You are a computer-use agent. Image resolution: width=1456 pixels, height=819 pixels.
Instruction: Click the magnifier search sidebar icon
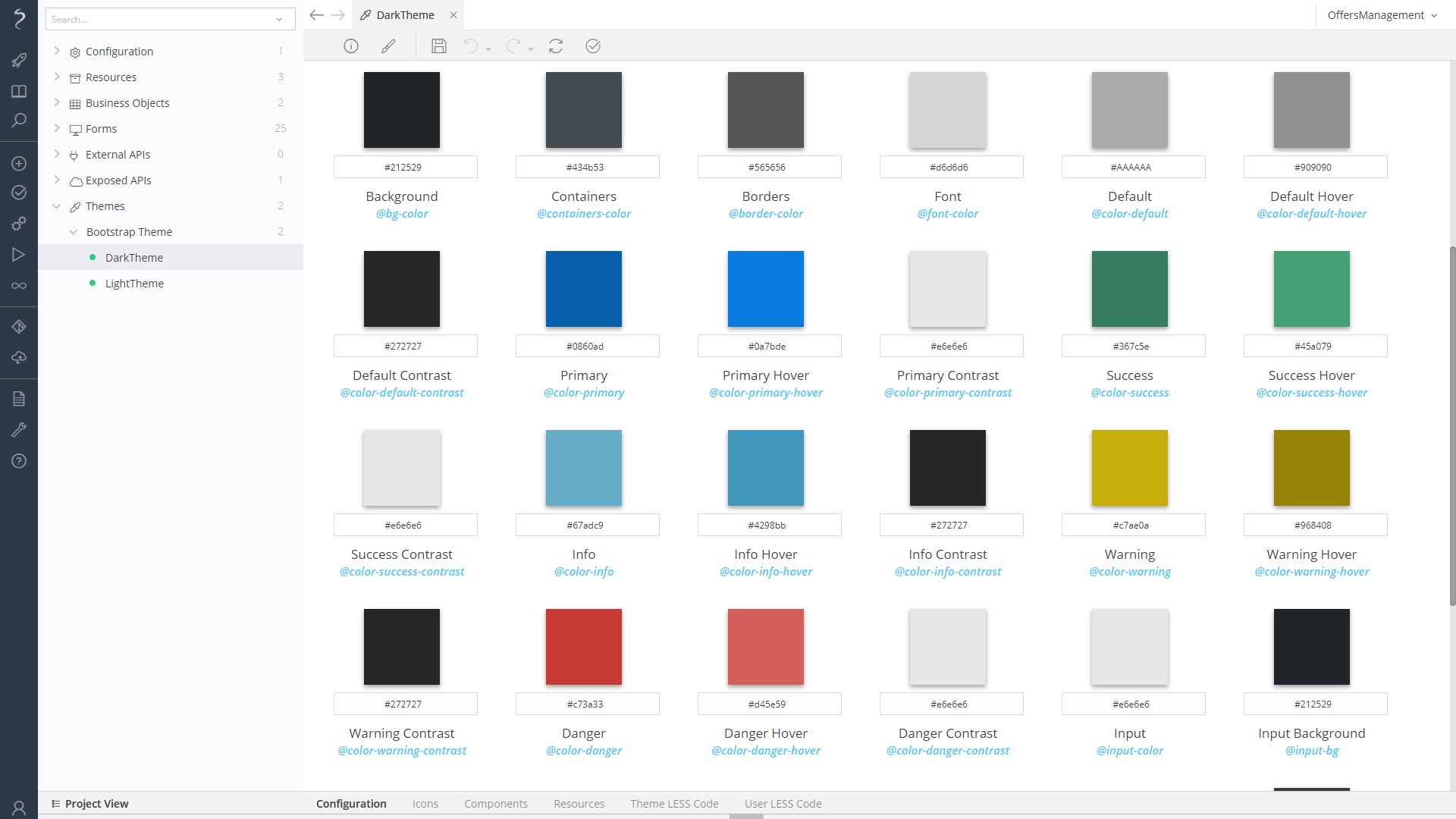pyautogui.click(x=19, y=121)
